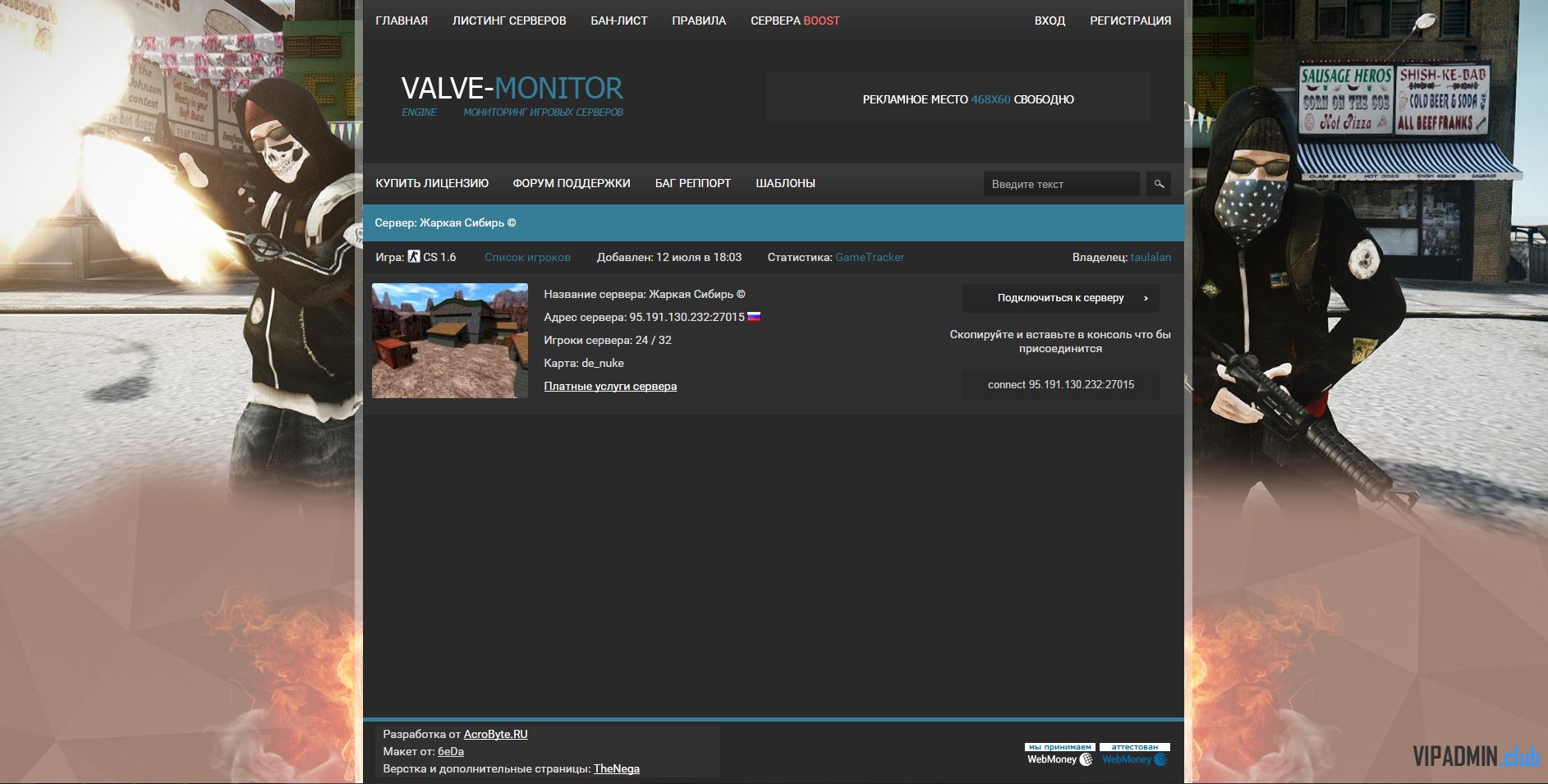1548x784 pixels.
Task: Open owner taulalan profile link
Action: click(x=1151, y=257)
